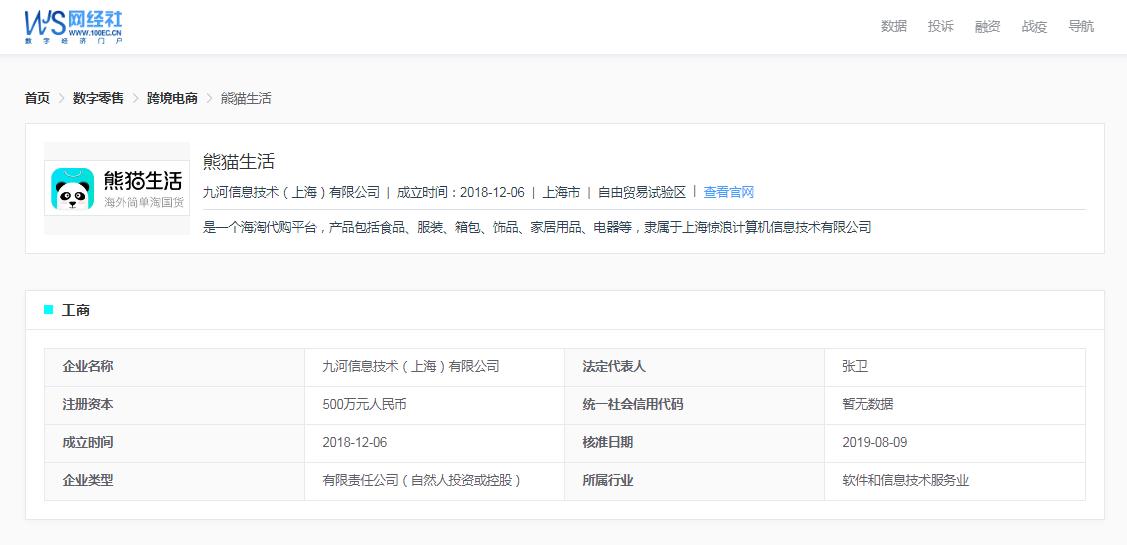This screenshot has height=545, width=1127.
Task: Click the 企业类型 table label
Action: pyautogui.click(x=88, y=481)
